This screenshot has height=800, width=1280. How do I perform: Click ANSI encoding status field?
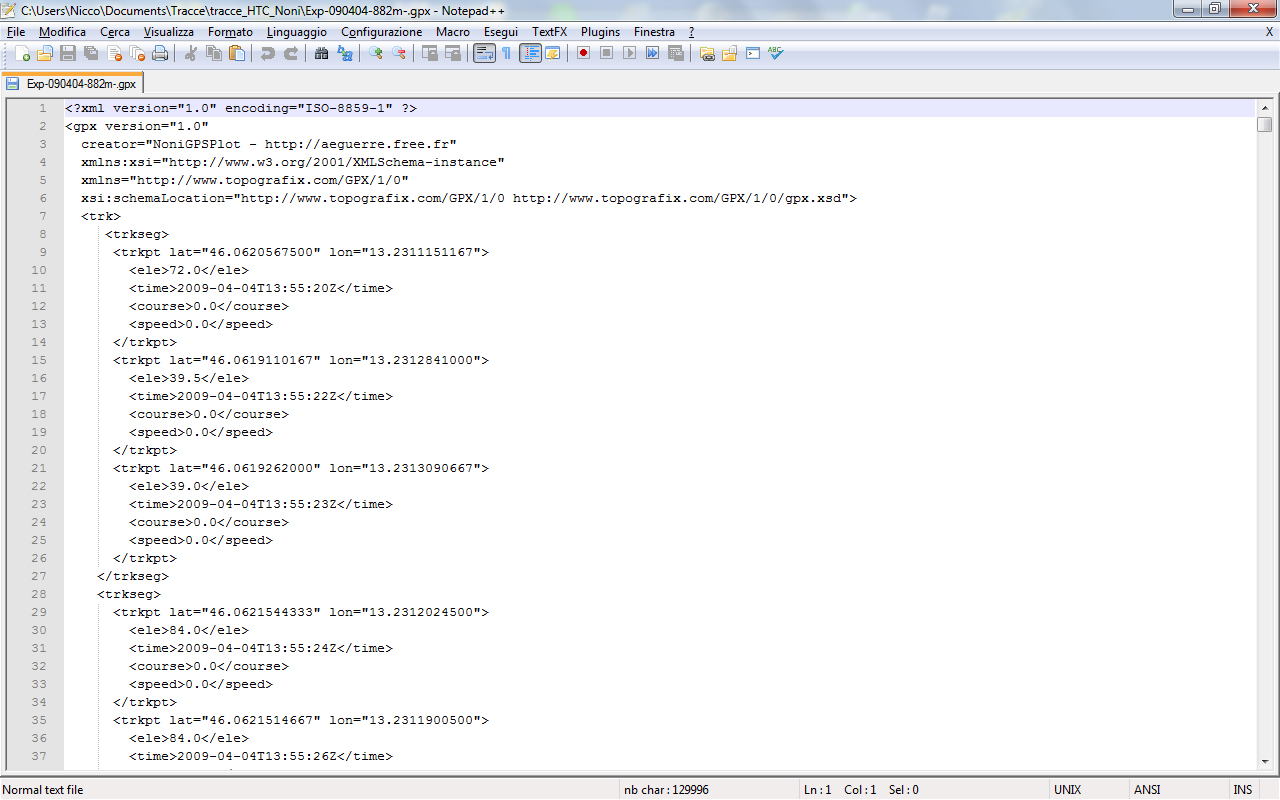(x=1147, y=790)
